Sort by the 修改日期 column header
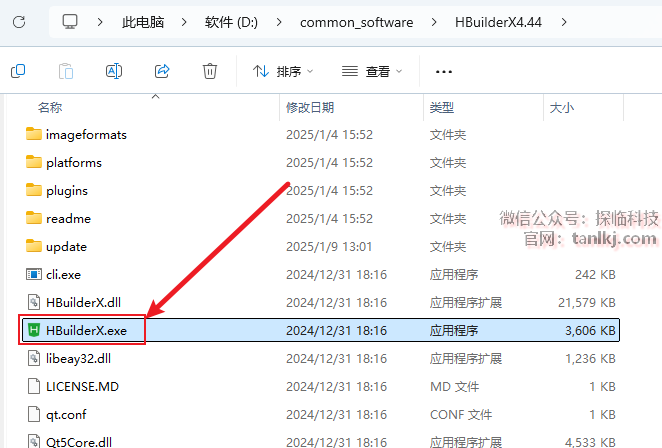Screen dimensions: 662x448 (310, 108)
